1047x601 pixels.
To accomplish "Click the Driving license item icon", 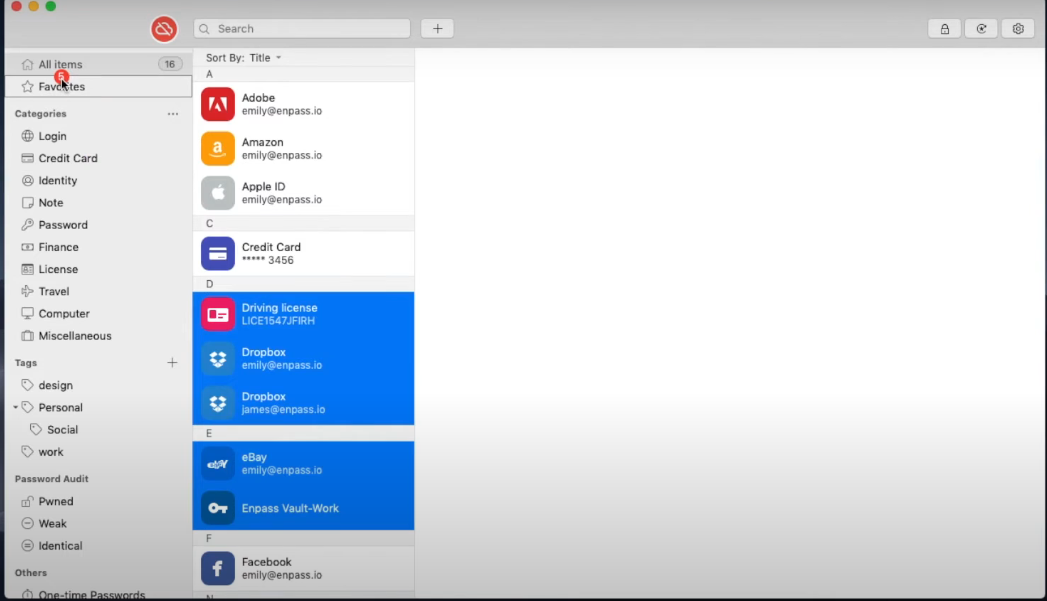I will pos(218,315).
